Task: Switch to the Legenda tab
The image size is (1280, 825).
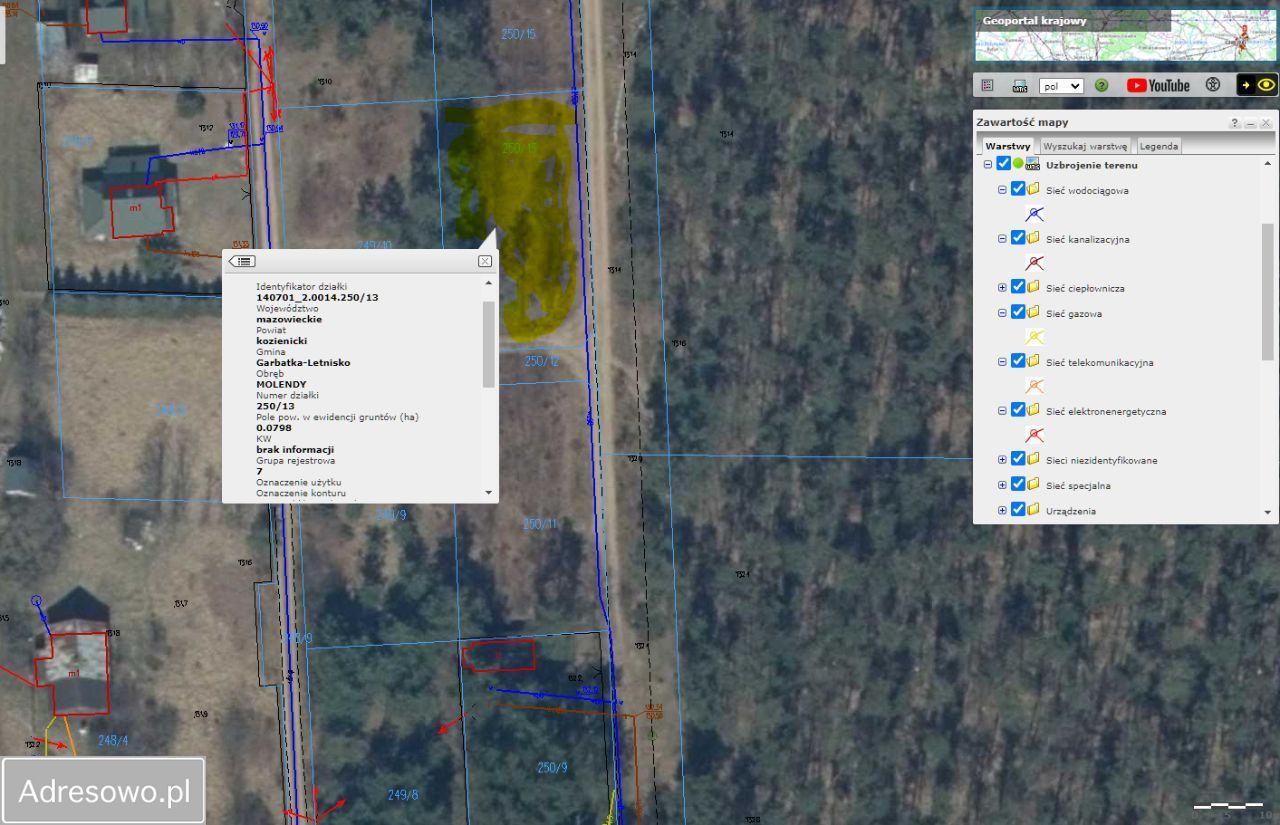Action: pos(1159,146)
